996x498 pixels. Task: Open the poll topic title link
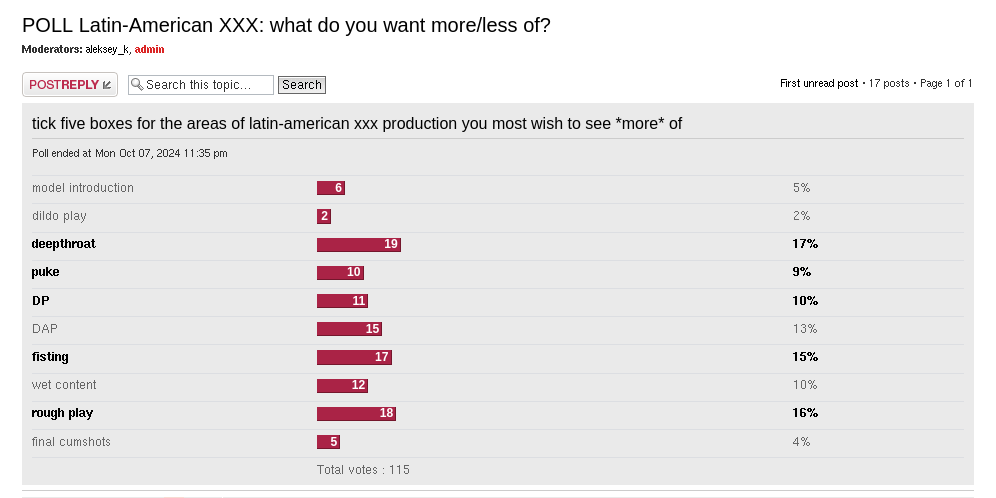[286, 26]
